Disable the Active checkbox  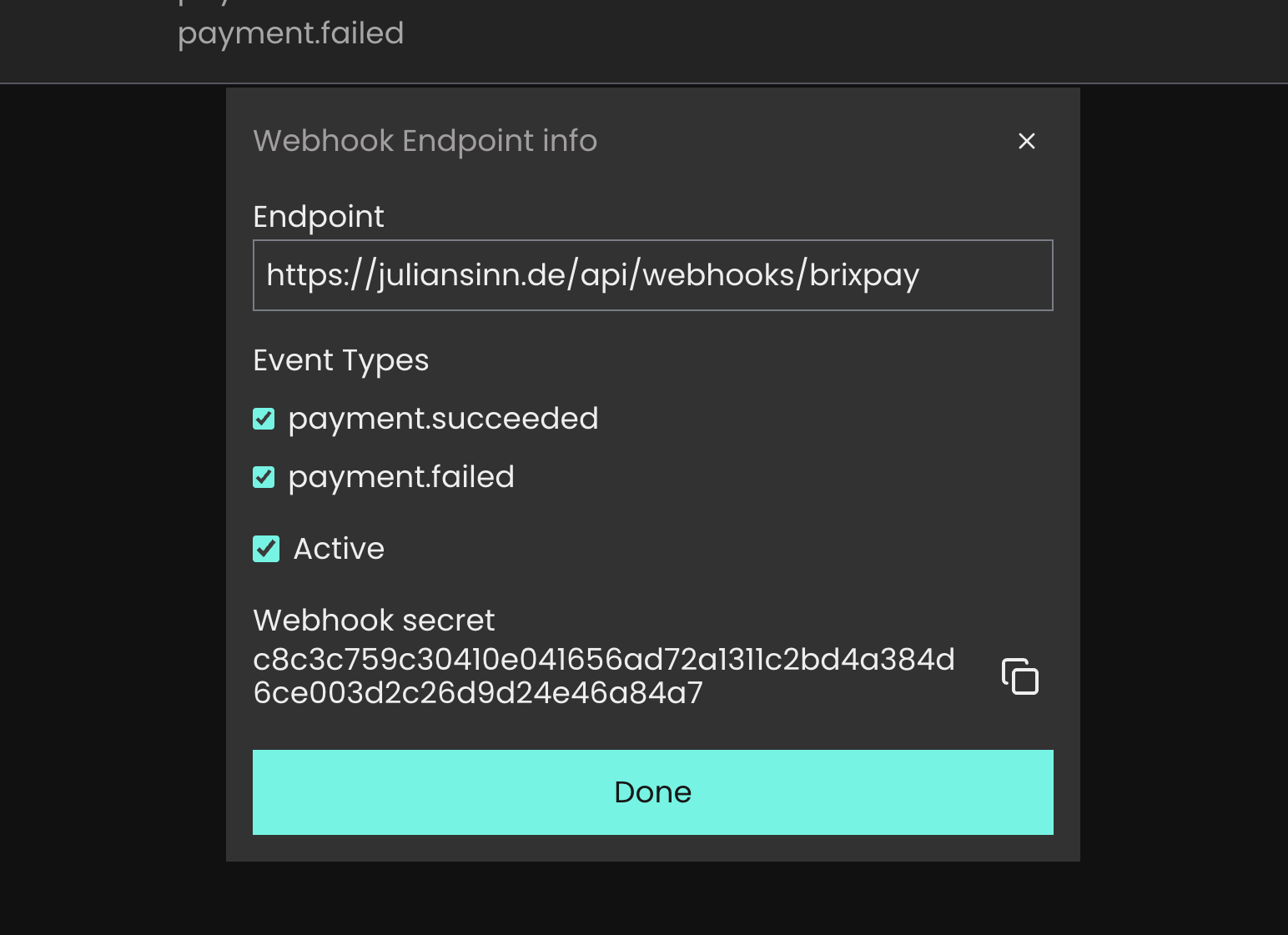click(266, 549)
